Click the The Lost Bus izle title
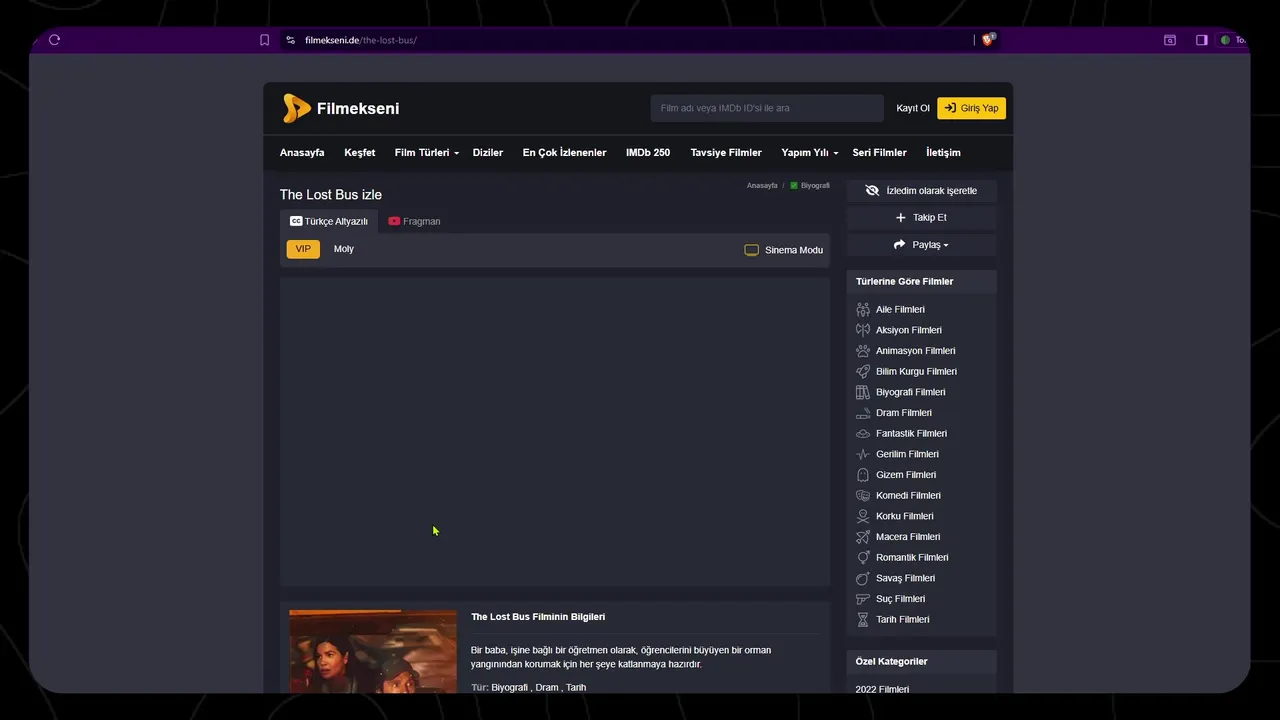This screenshot has height=720, width=1280. 331,195
